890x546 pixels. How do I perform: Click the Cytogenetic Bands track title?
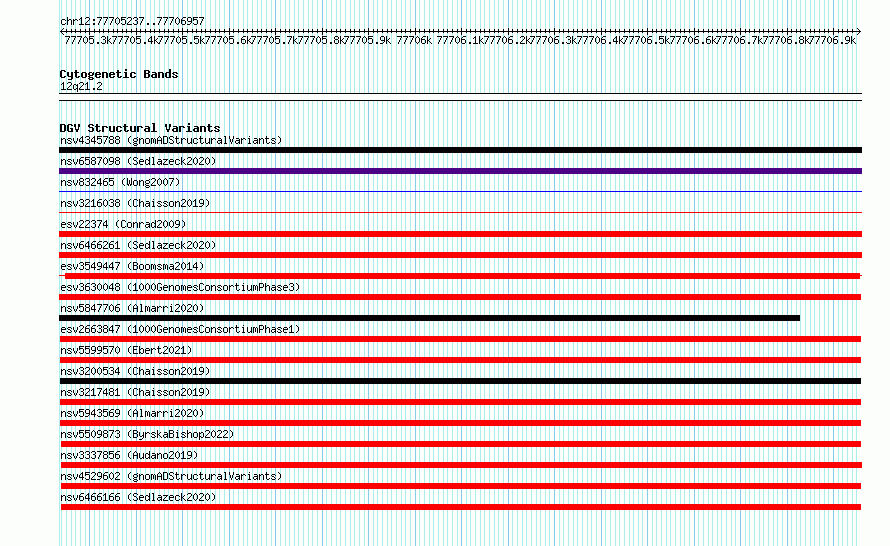pos(119,74)
